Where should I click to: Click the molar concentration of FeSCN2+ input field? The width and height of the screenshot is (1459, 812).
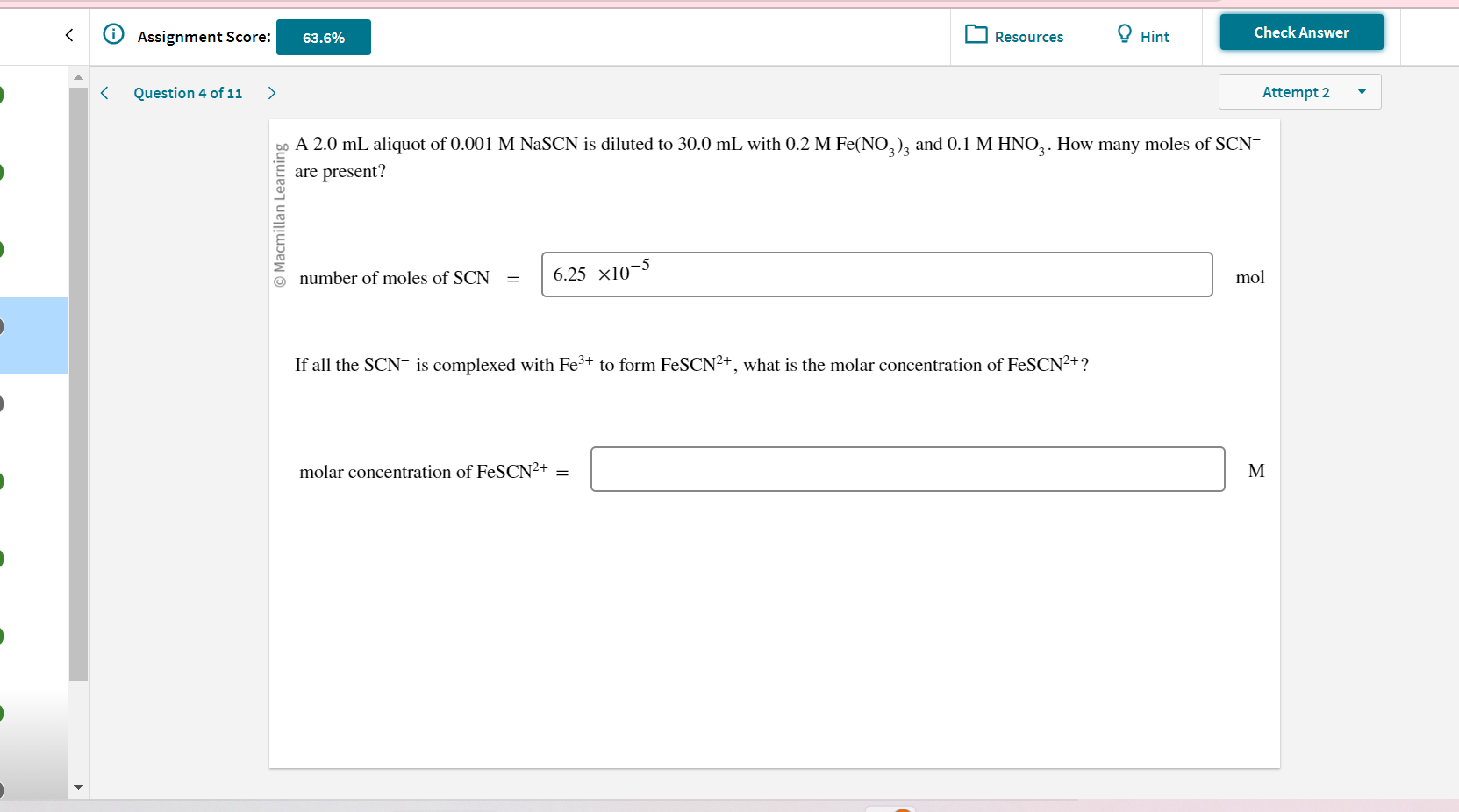coord(907,470)
